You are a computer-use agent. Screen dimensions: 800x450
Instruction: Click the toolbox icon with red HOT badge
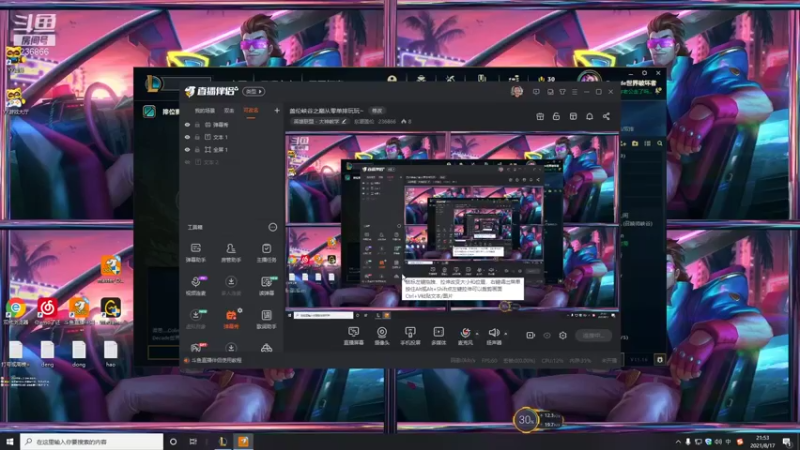[195, 348]
